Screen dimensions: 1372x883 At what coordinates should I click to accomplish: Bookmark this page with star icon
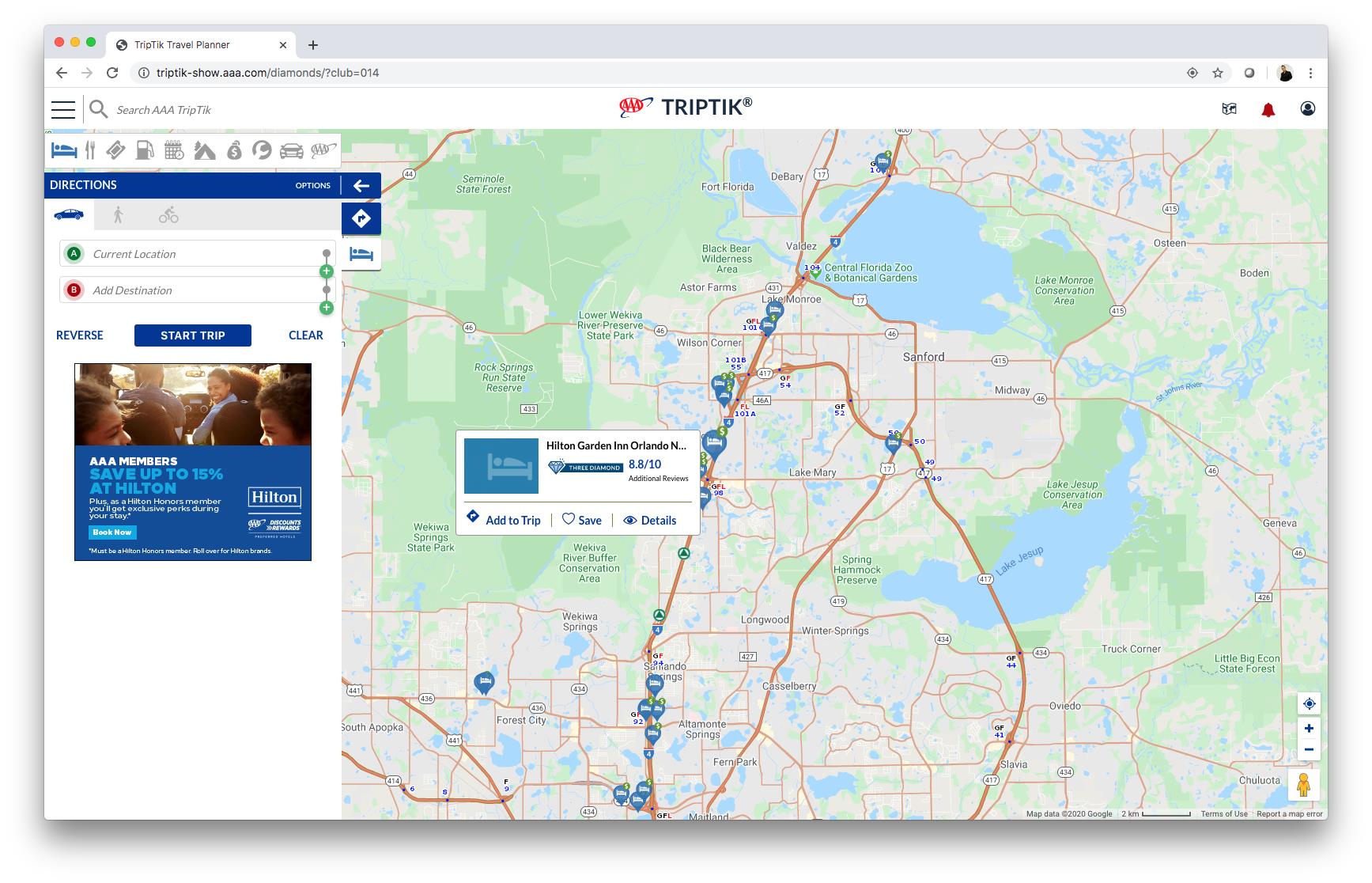1218,73
